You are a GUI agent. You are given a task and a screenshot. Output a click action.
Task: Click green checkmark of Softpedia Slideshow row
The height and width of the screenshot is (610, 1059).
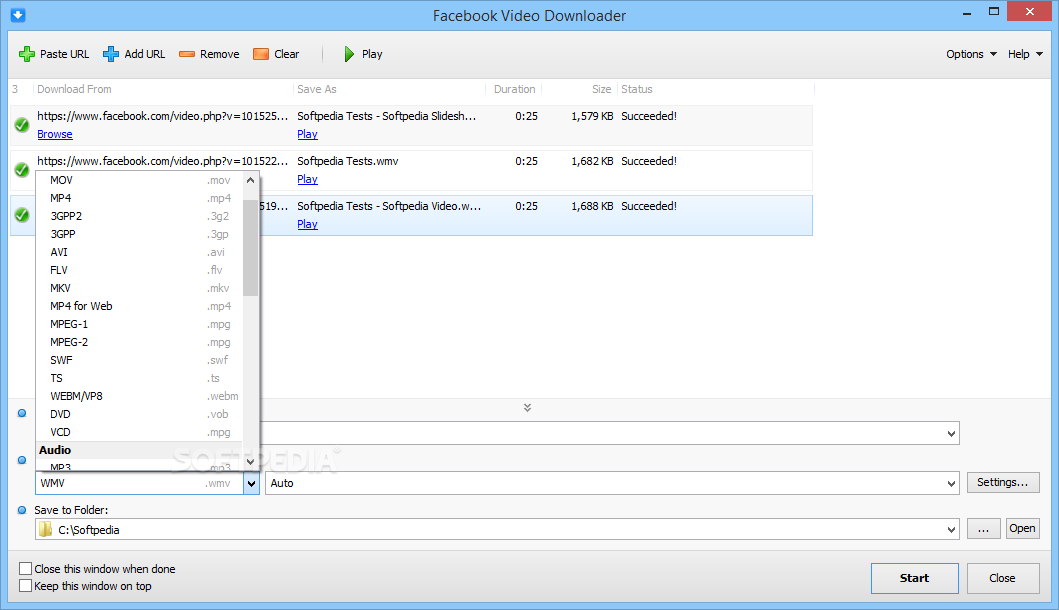(22, 125)
